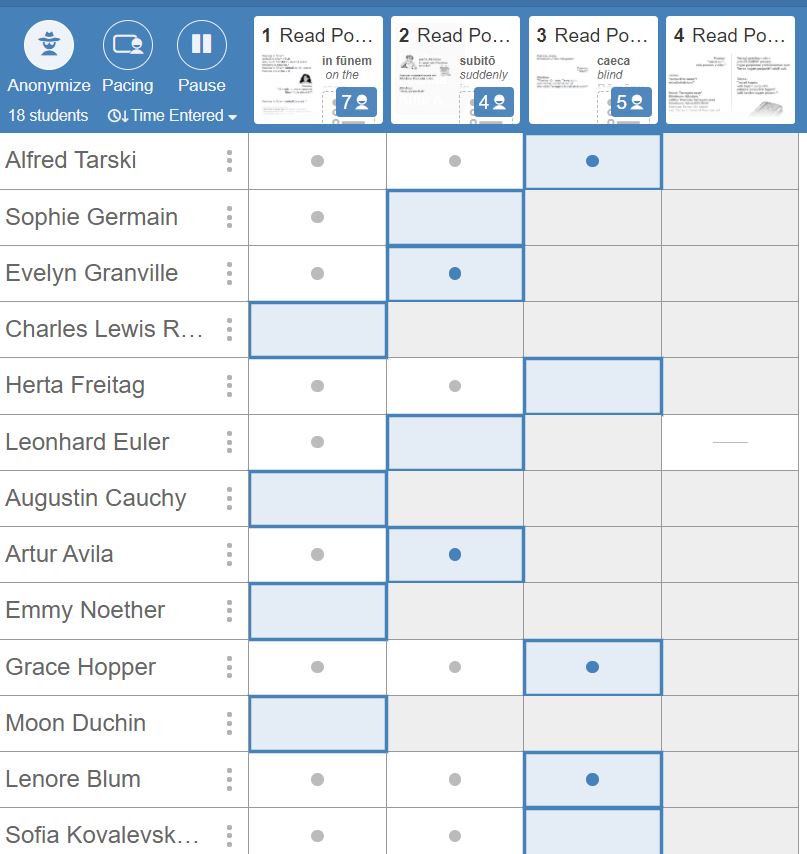The width and height of the screenshot is (807, 854).
Task: Click the 7 students badge on screen 1
Action: coord(355,102)
